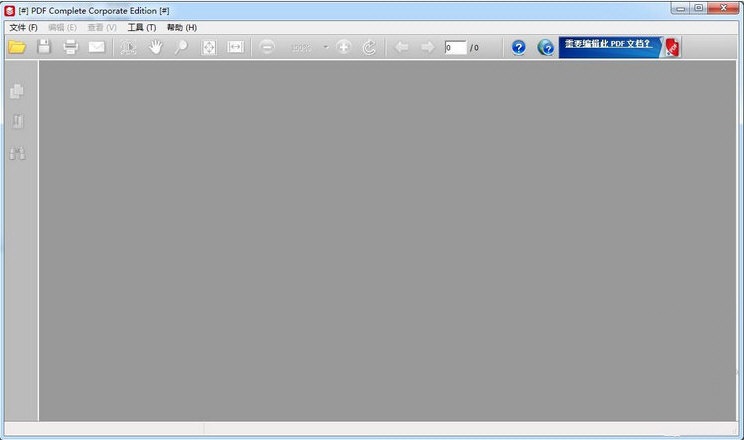
Task: Select the text selection tool icon
Action: click(128, 47)
